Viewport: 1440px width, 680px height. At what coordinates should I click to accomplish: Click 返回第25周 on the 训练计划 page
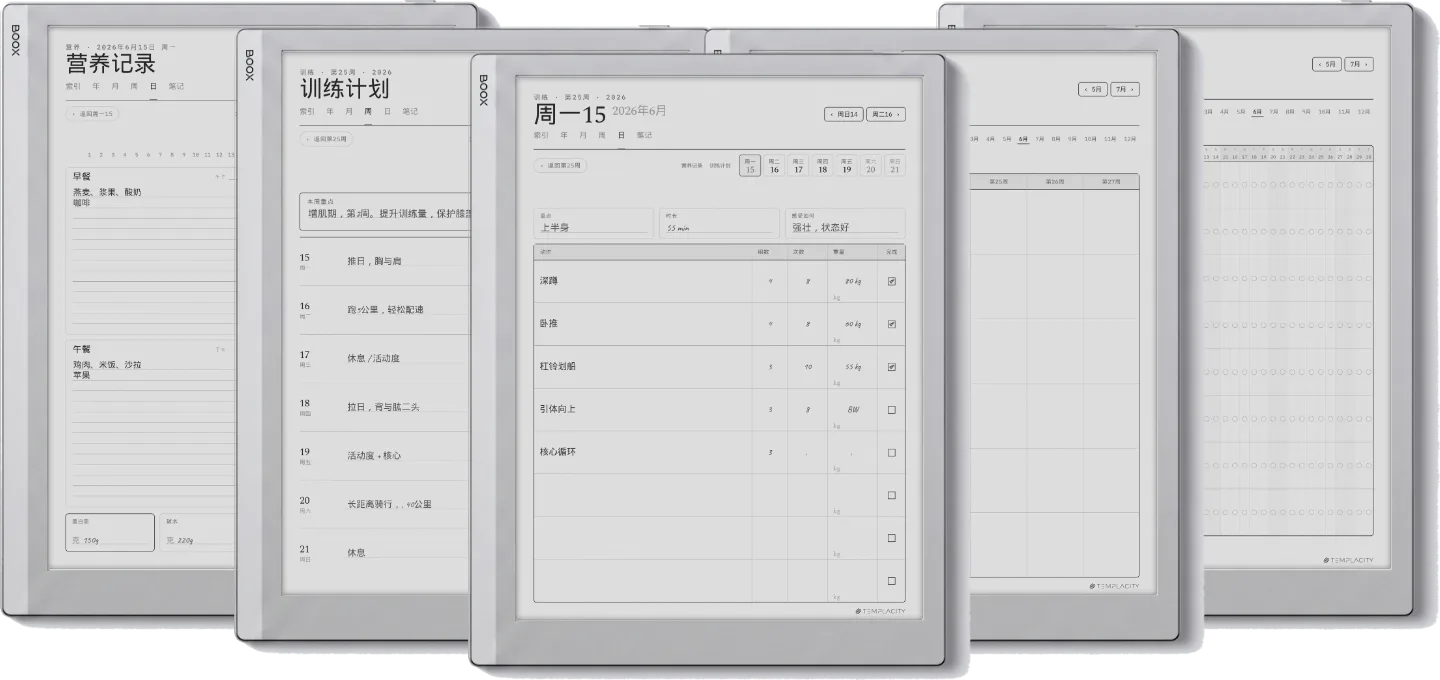(x=326, y=139)
